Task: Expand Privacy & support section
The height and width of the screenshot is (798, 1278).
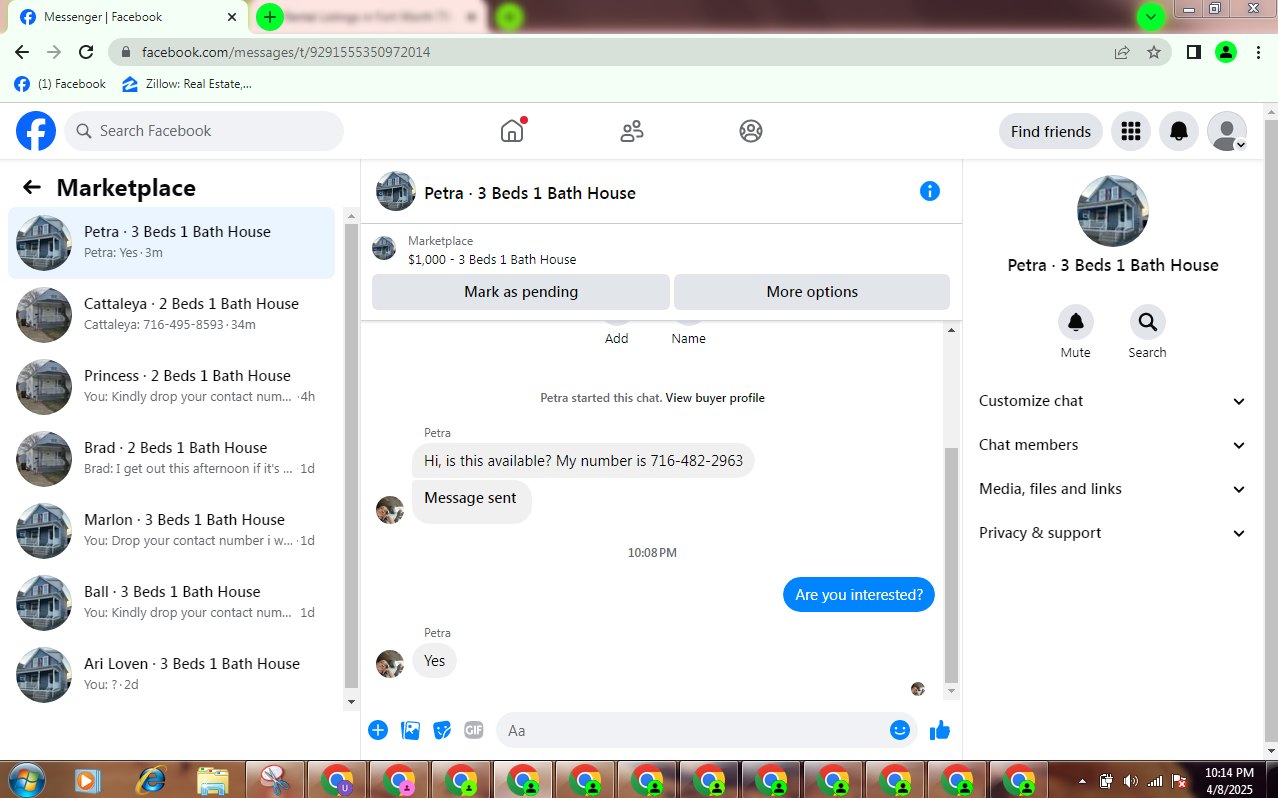Action: coord(1113,533)
